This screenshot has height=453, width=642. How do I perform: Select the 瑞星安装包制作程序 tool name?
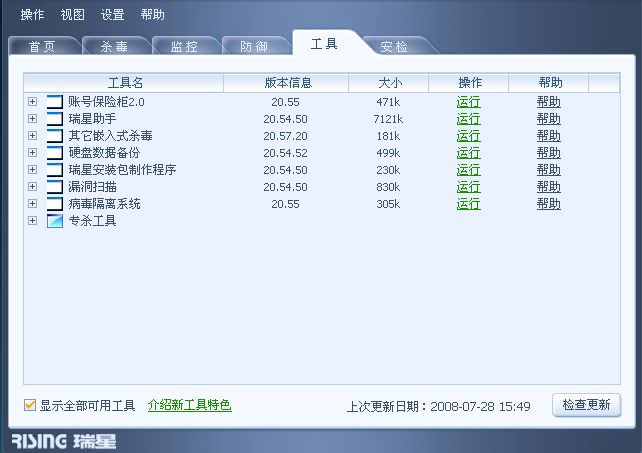pos(122,170)
